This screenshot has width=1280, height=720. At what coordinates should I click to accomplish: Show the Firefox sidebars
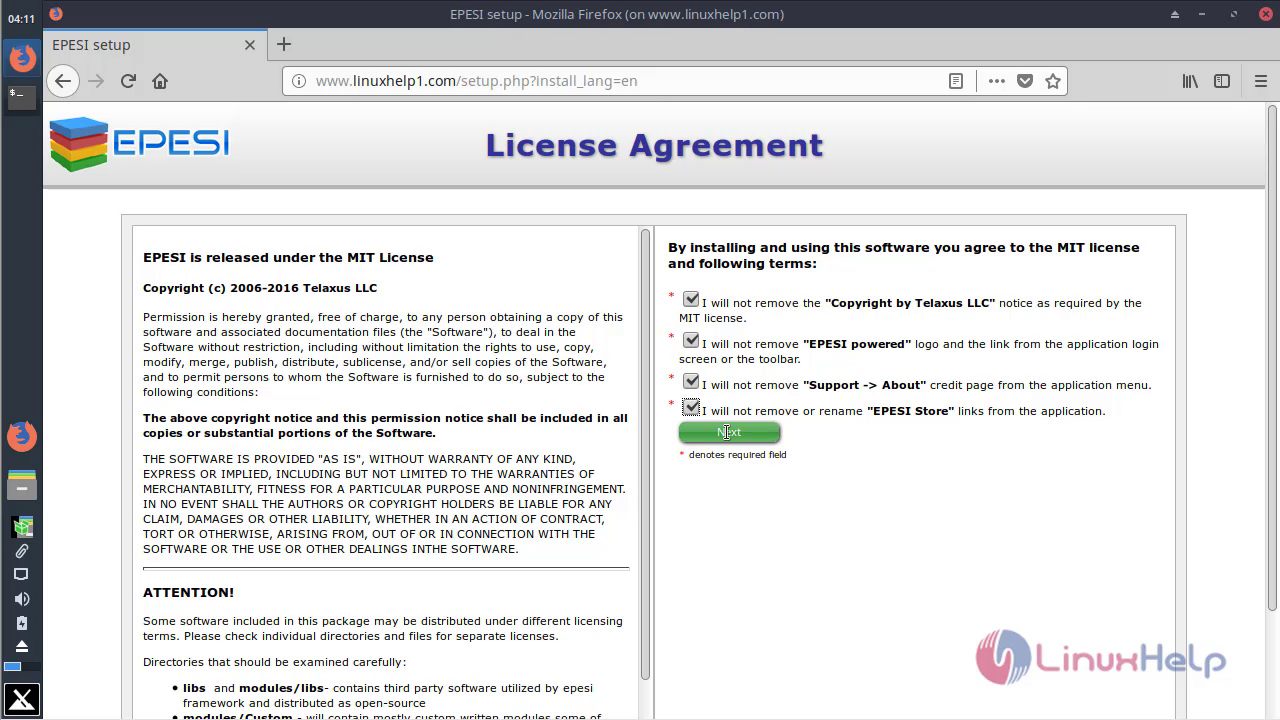point(1222,81)
